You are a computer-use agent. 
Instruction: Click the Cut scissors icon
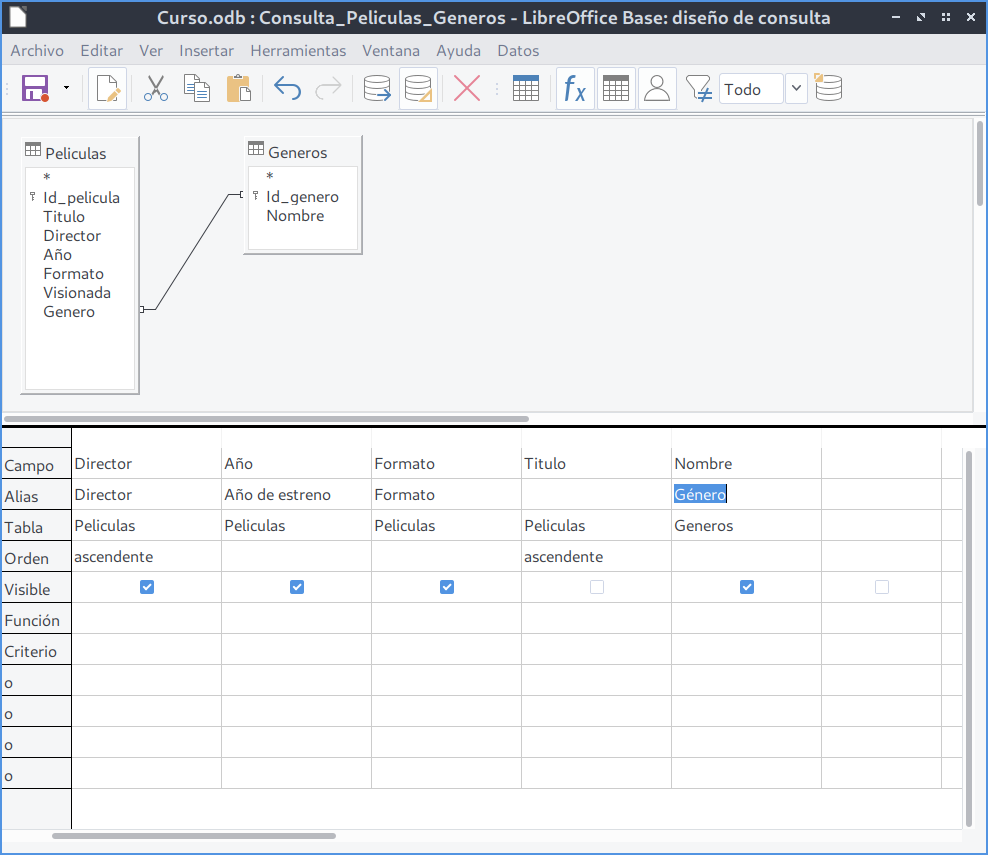coord(155,89)
